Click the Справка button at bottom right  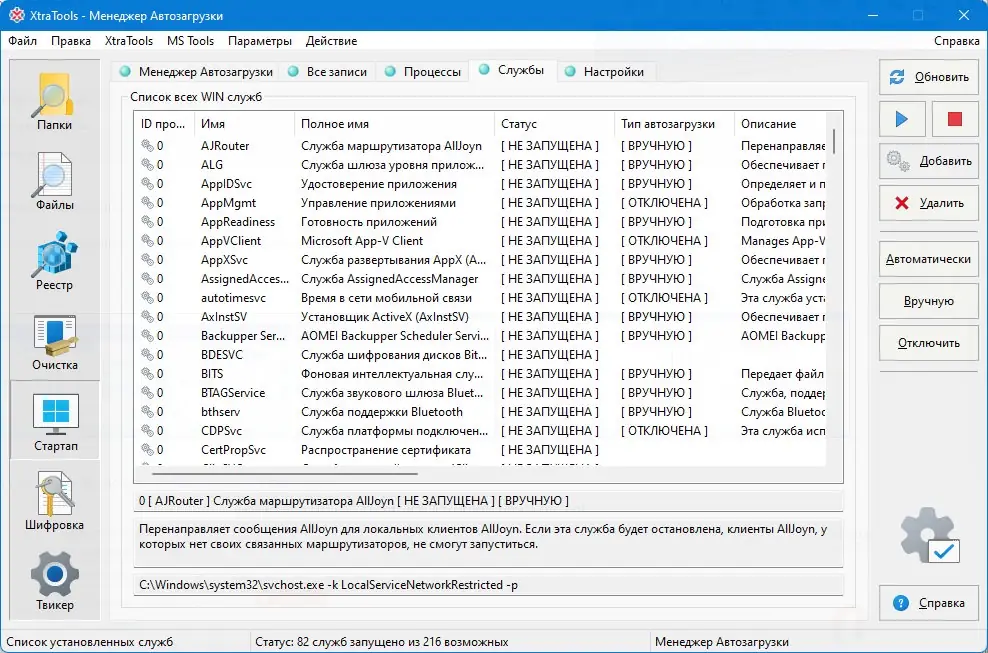coord(929,603)
